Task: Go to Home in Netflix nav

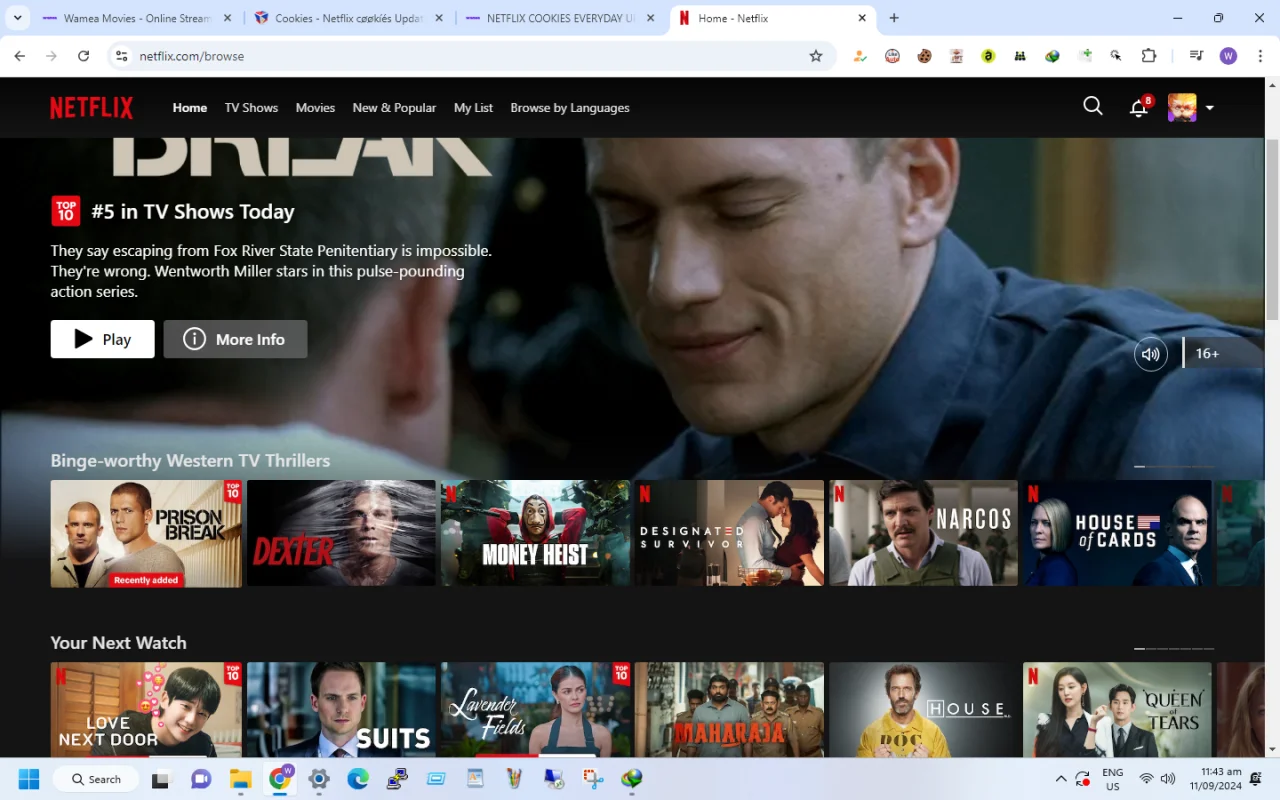Action: click(x=190, y=108)
